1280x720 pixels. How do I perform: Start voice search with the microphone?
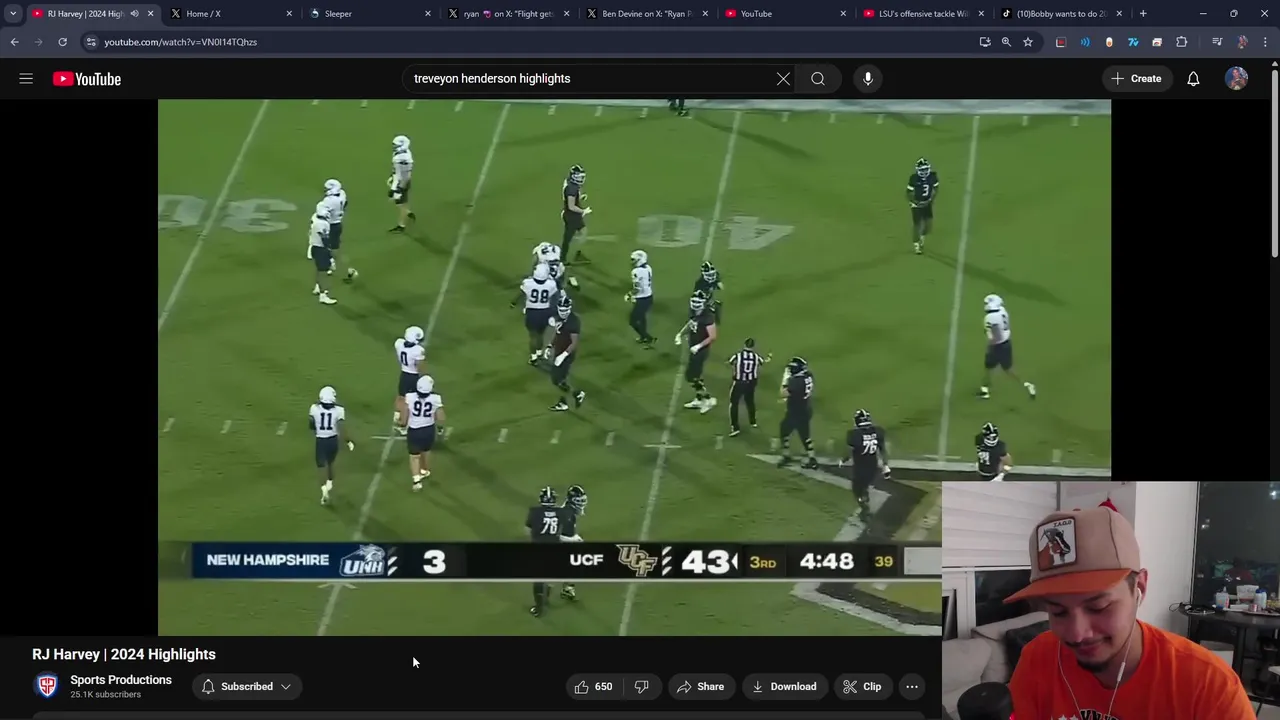point(868,78)
